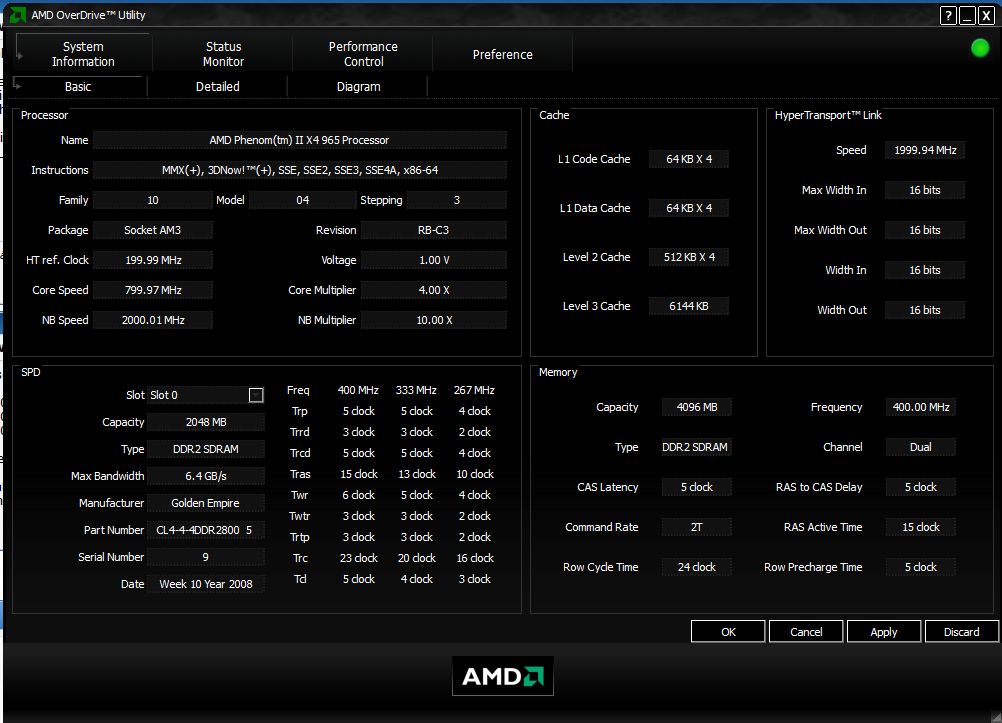
Task: Click the 4.00 X core multiplier value
Action: [434, 290]
